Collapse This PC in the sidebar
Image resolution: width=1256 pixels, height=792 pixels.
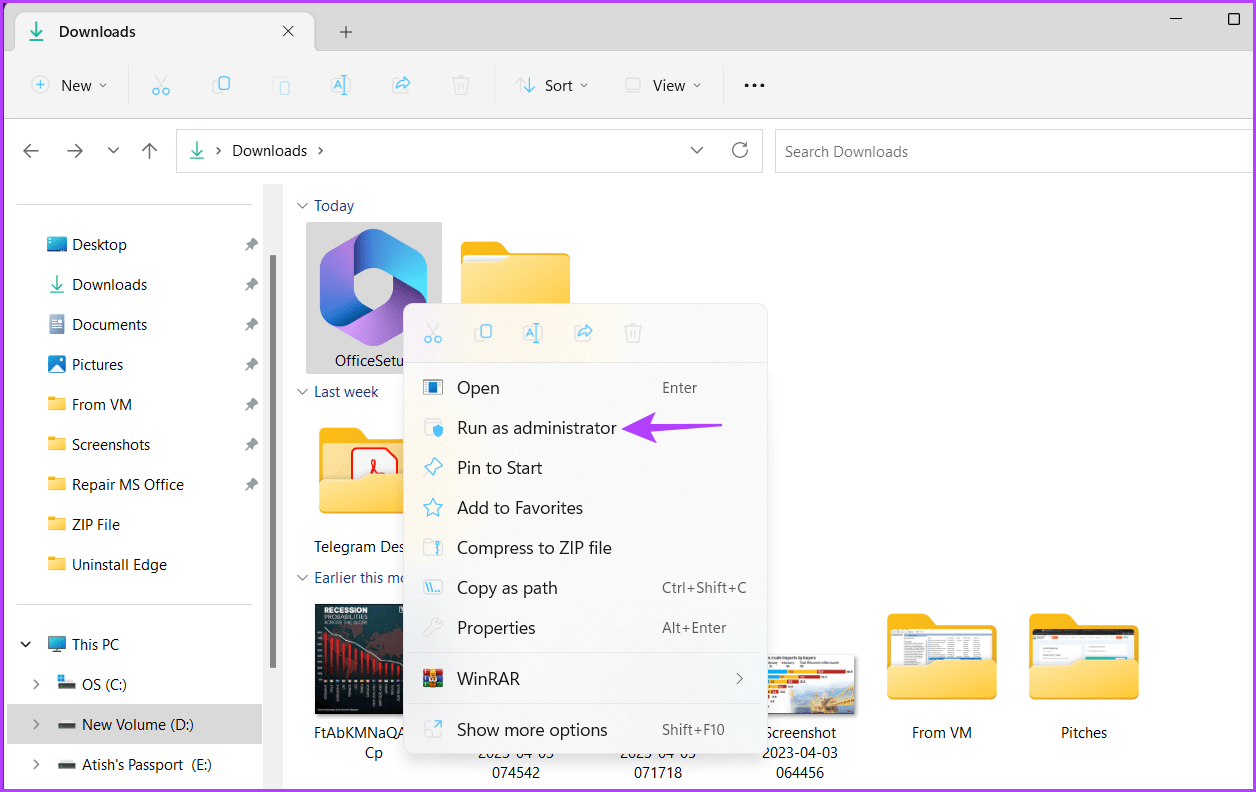[25, 644]
